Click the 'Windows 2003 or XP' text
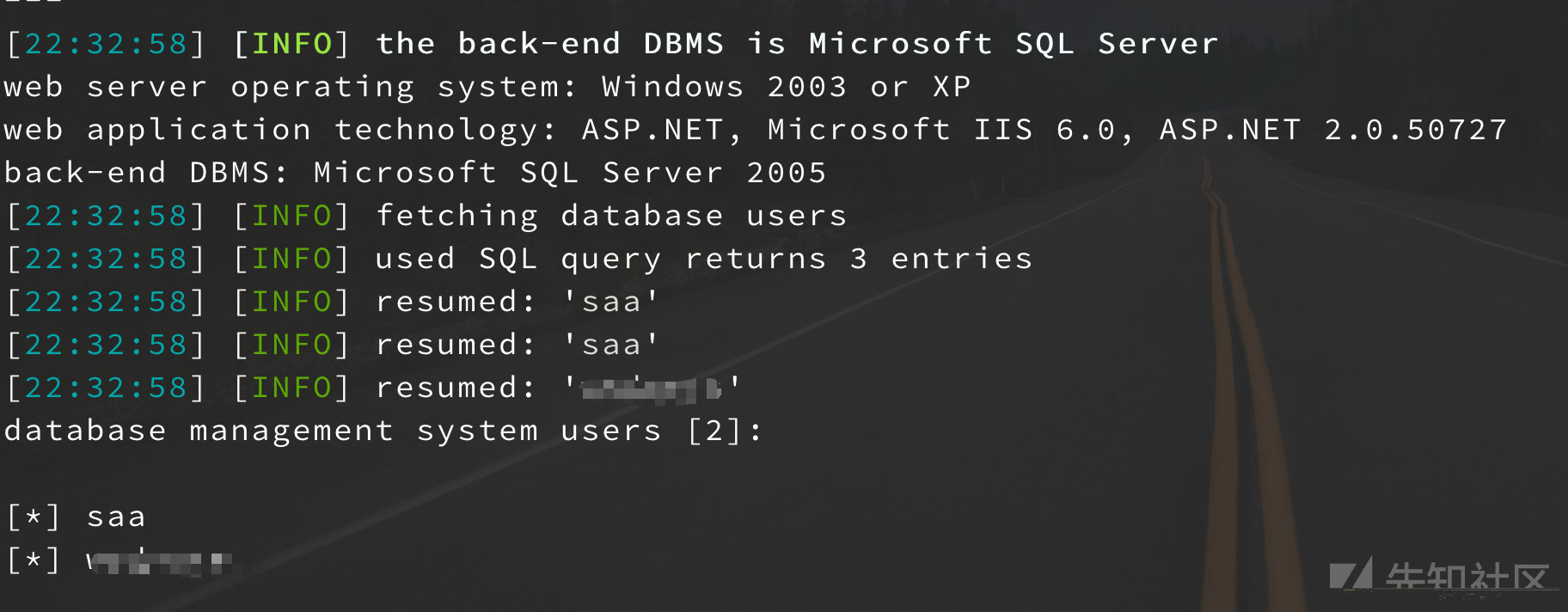Viewport: 1568px width, 612px height. pos(787,86)
